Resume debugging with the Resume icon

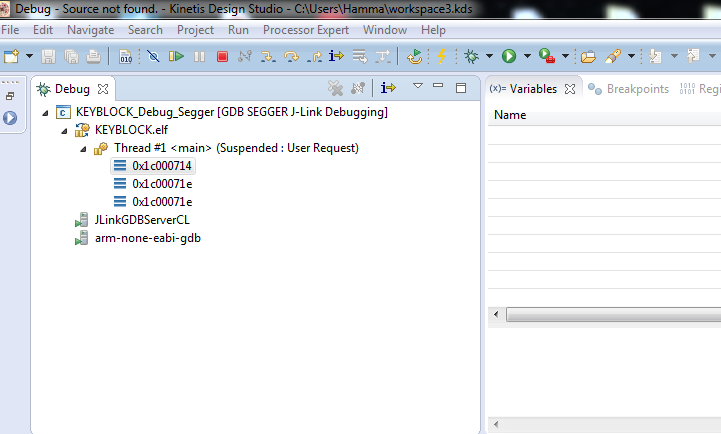(176, 57)
